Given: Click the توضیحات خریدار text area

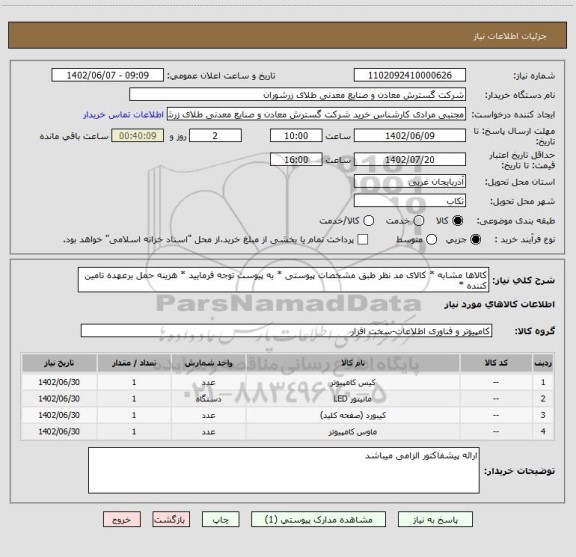Looking at the screenshot, I should [x=284, y=470].
